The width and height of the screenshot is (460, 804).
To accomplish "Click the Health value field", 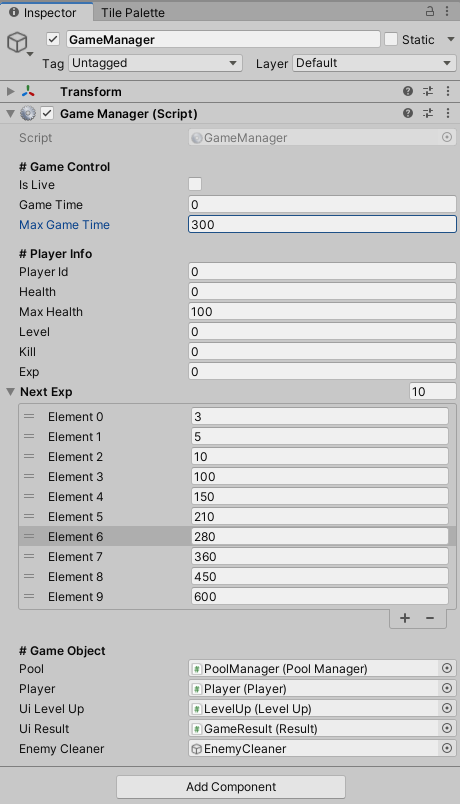I will (322, 292).
